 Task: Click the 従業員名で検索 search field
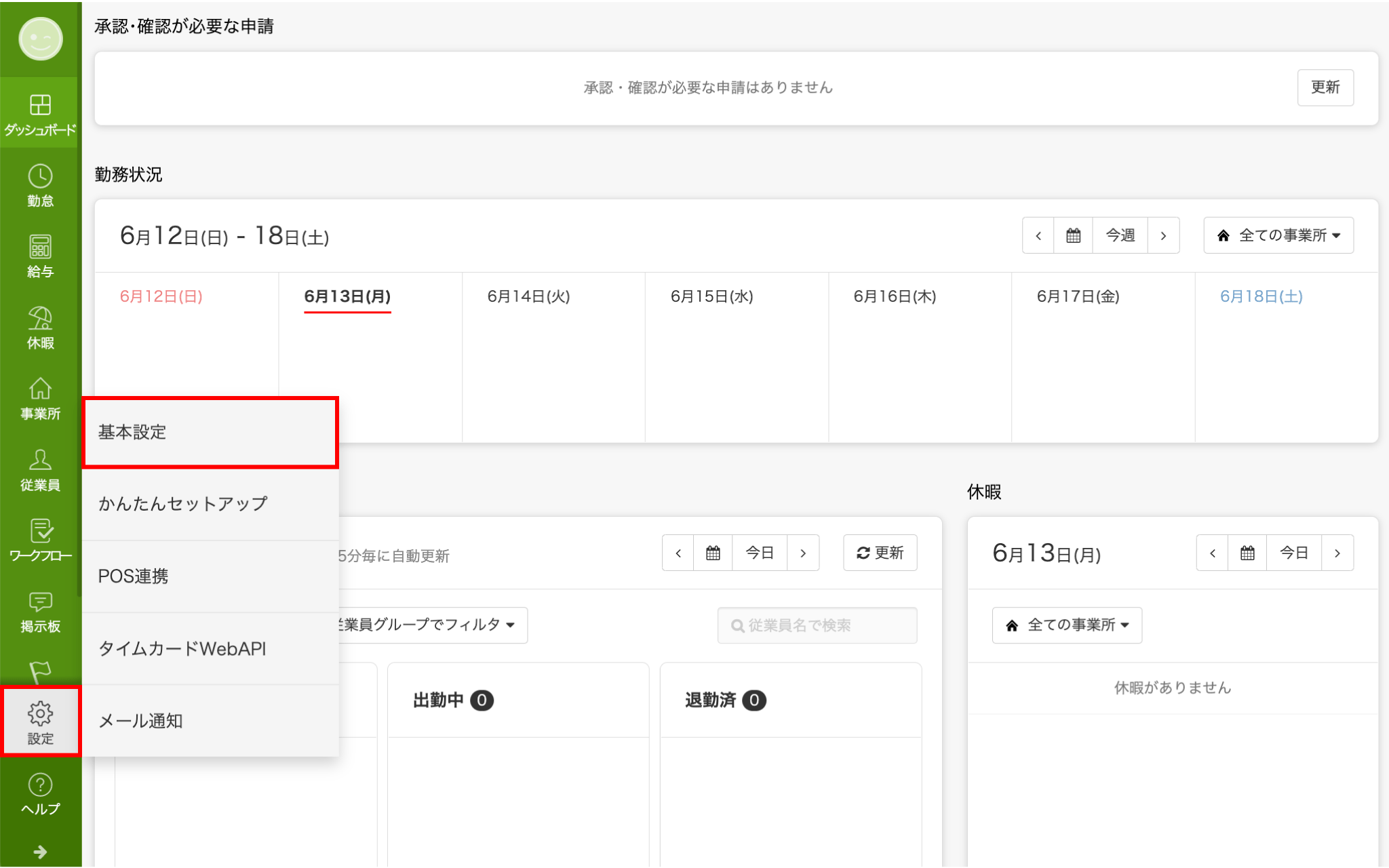point(817,625)
